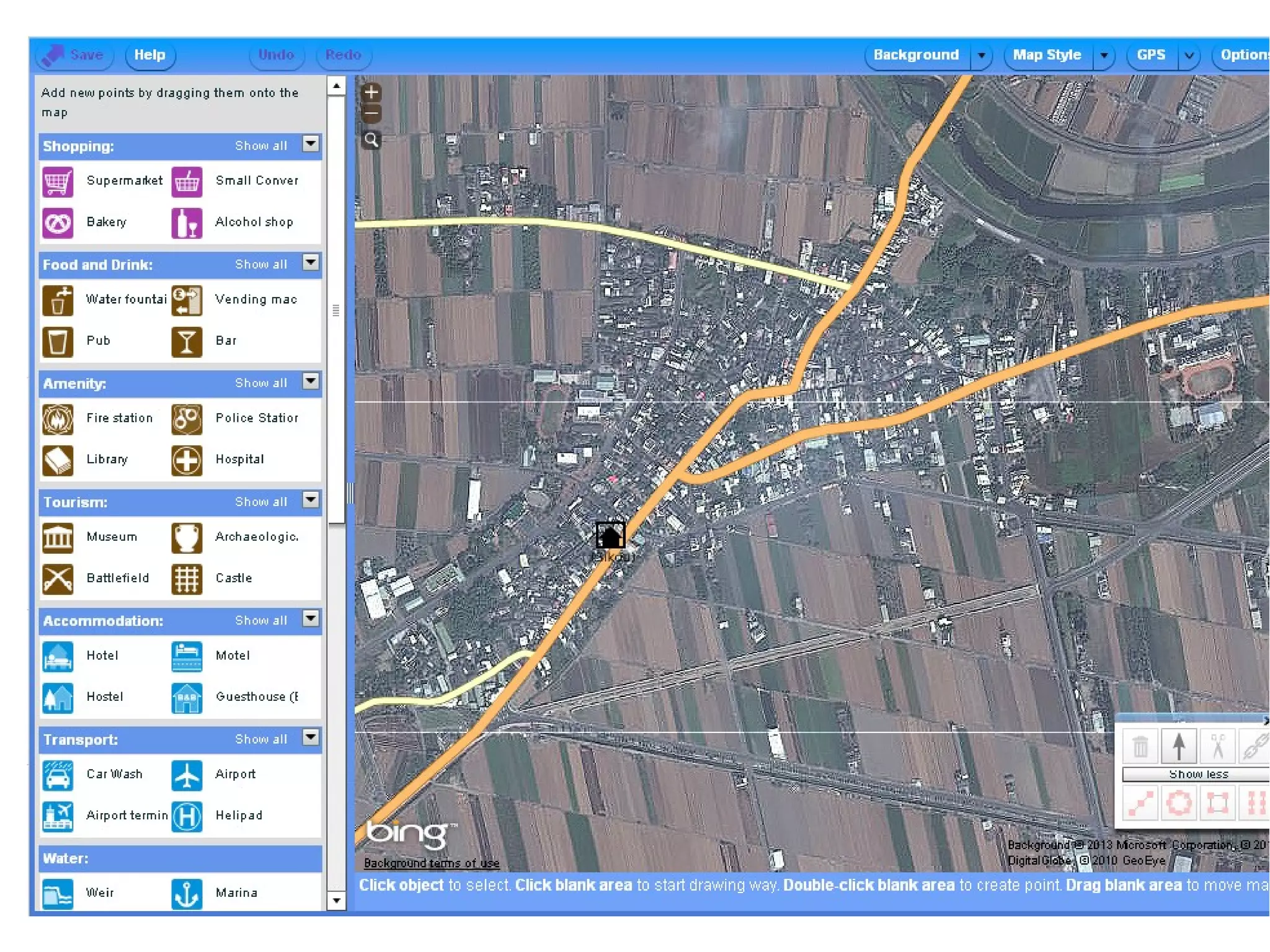
Task: Click the Museum building icon
Action: coord(58,537)
